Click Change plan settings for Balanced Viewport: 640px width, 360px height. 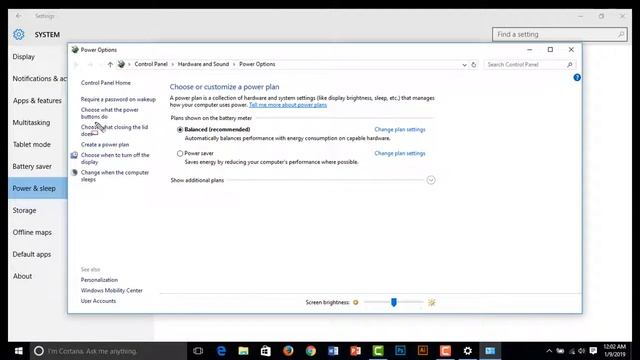400,129
